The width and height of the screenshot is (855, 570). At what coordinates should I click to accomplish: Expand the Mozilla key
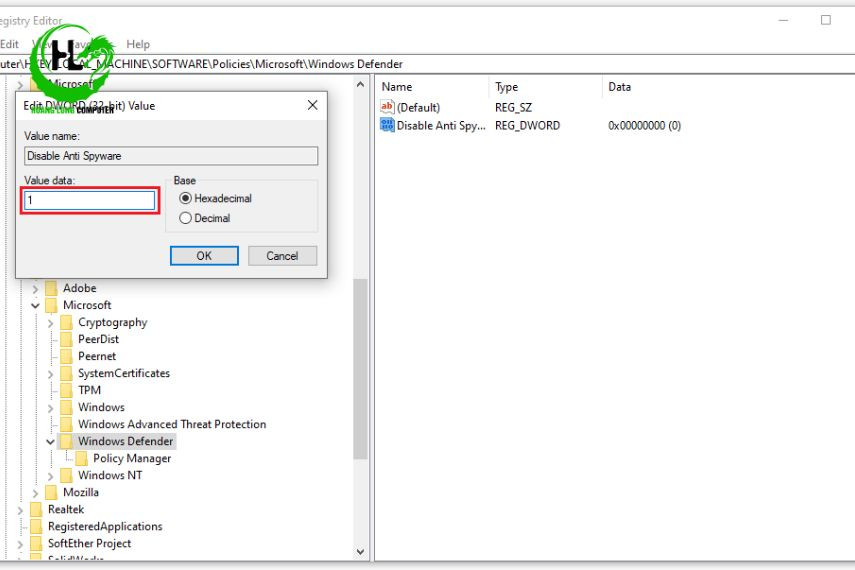[35, 493]
